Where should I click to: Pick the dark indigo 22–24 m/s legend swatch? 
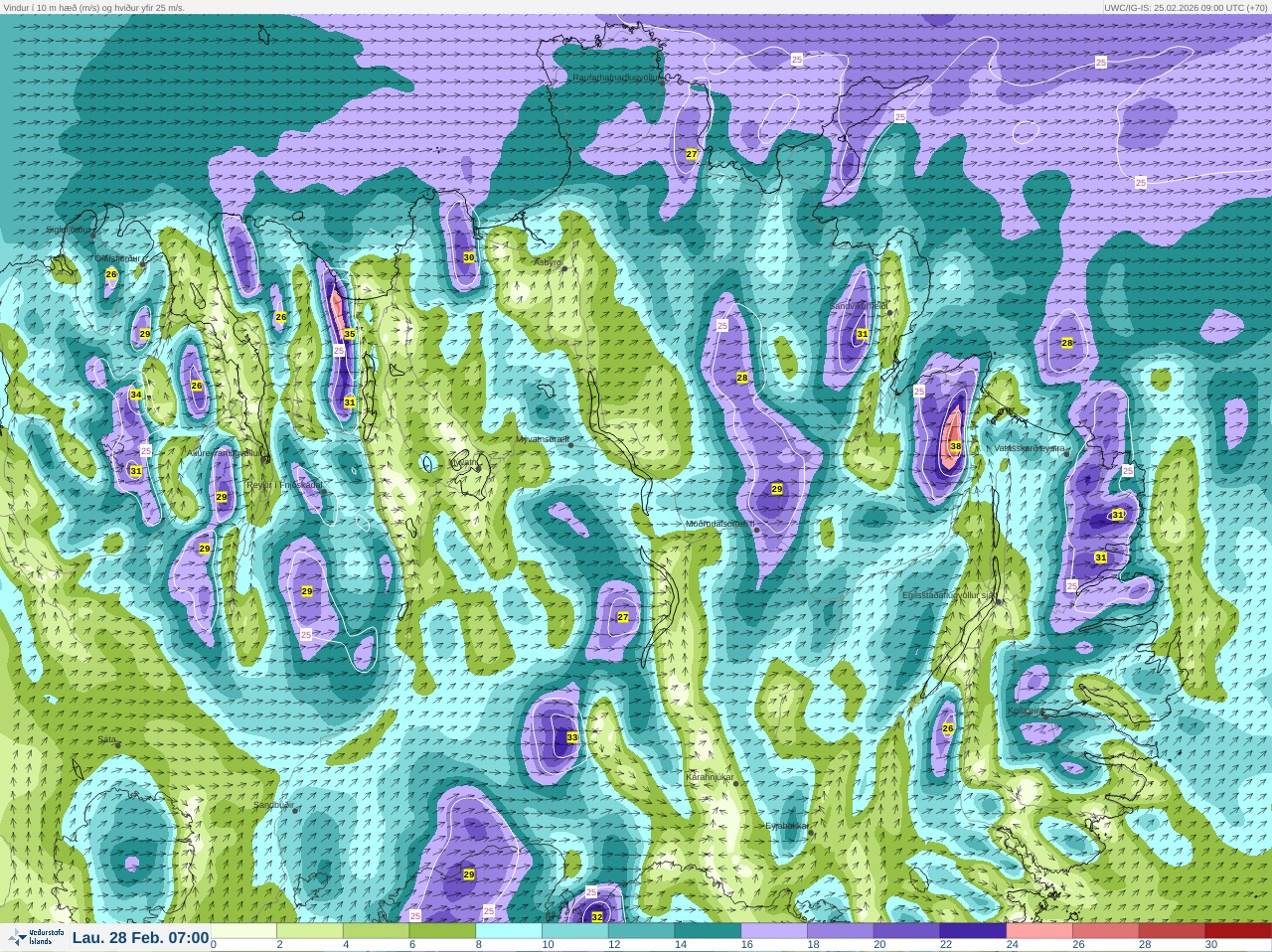tap(973, 931)
